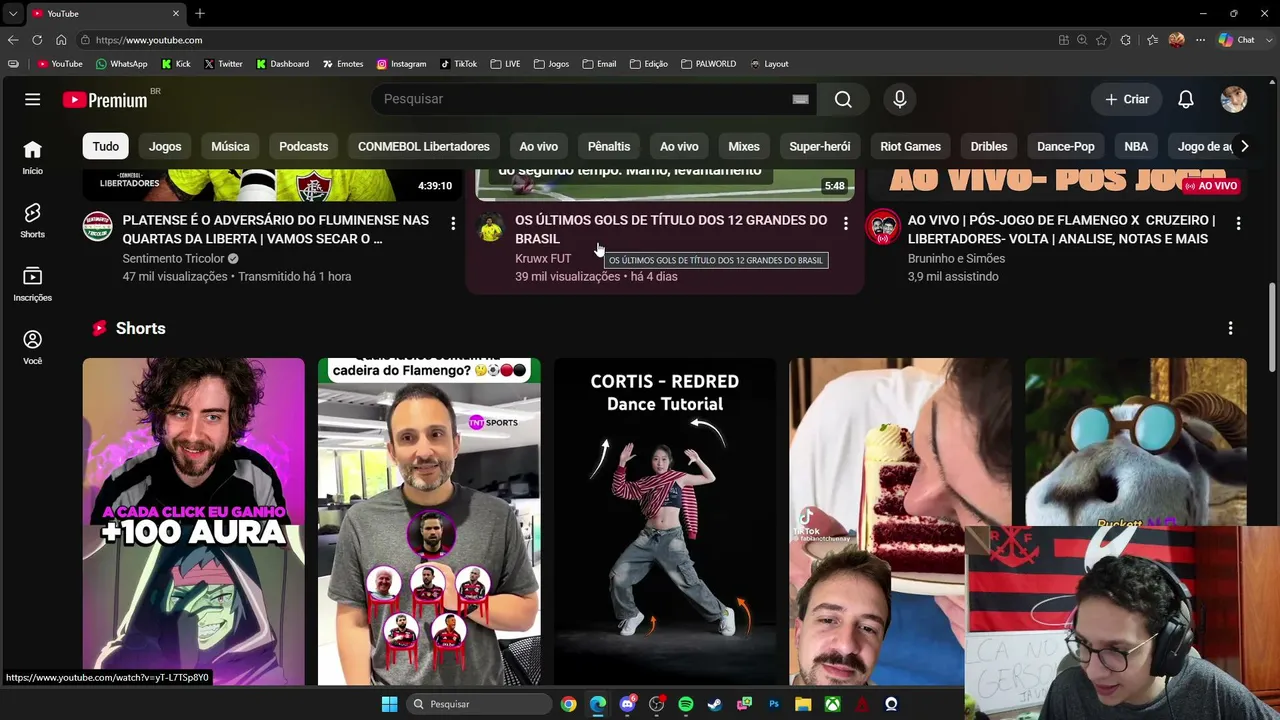Open the browser extensions puzzle icon
The image size is (1280, 720).
click(1126, 40)
